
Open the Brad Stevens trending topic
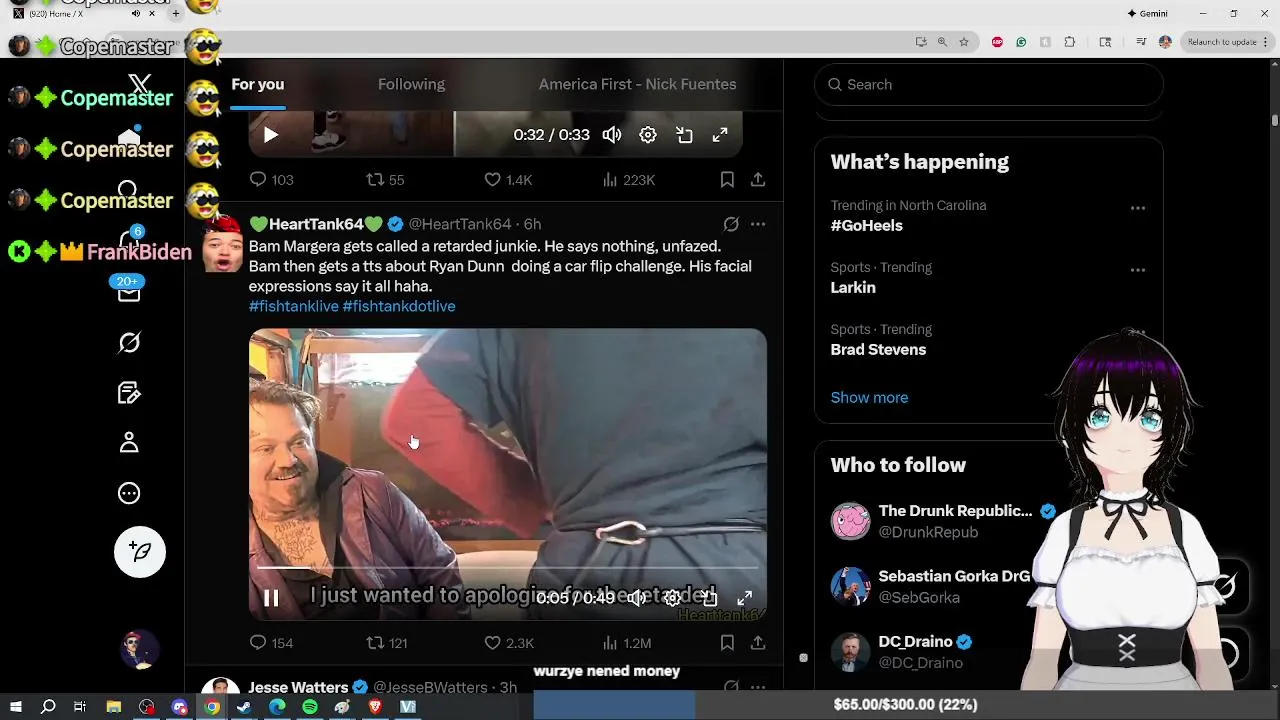[x=878, y=350]
